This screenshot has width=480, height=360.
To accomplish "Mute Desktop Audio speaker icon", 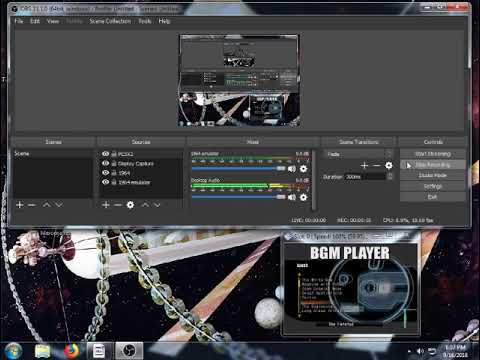I will tap(292, 197).
